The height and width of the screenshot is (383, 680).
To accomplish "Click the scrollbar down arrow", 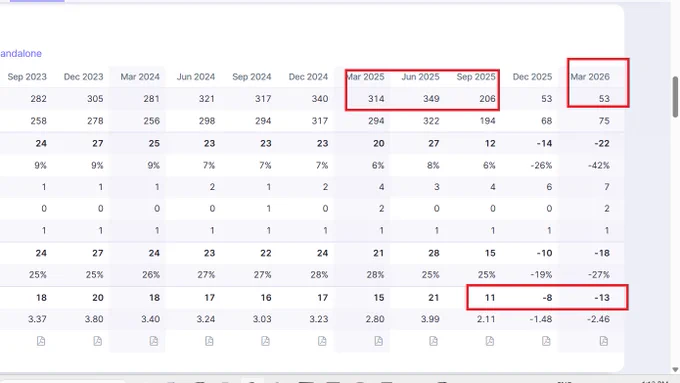I will (x=675, y=370).
